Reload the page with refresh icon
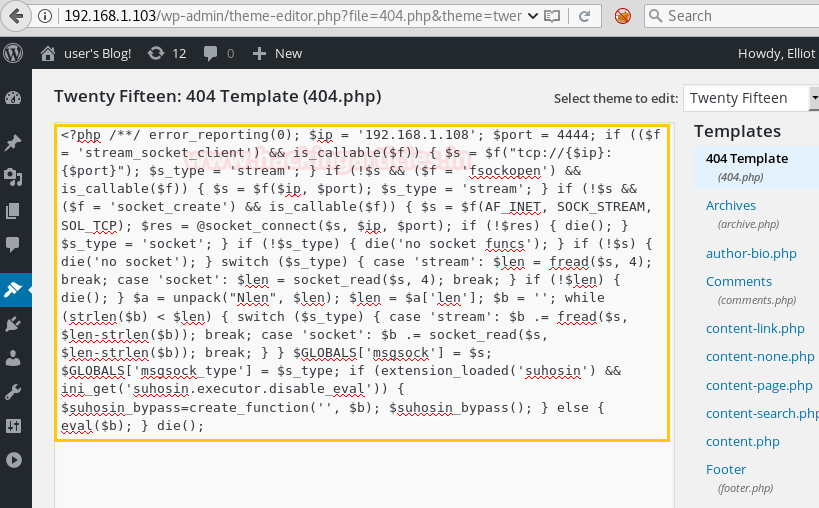This screenshot has width=819, height=508. pos(584,16)
